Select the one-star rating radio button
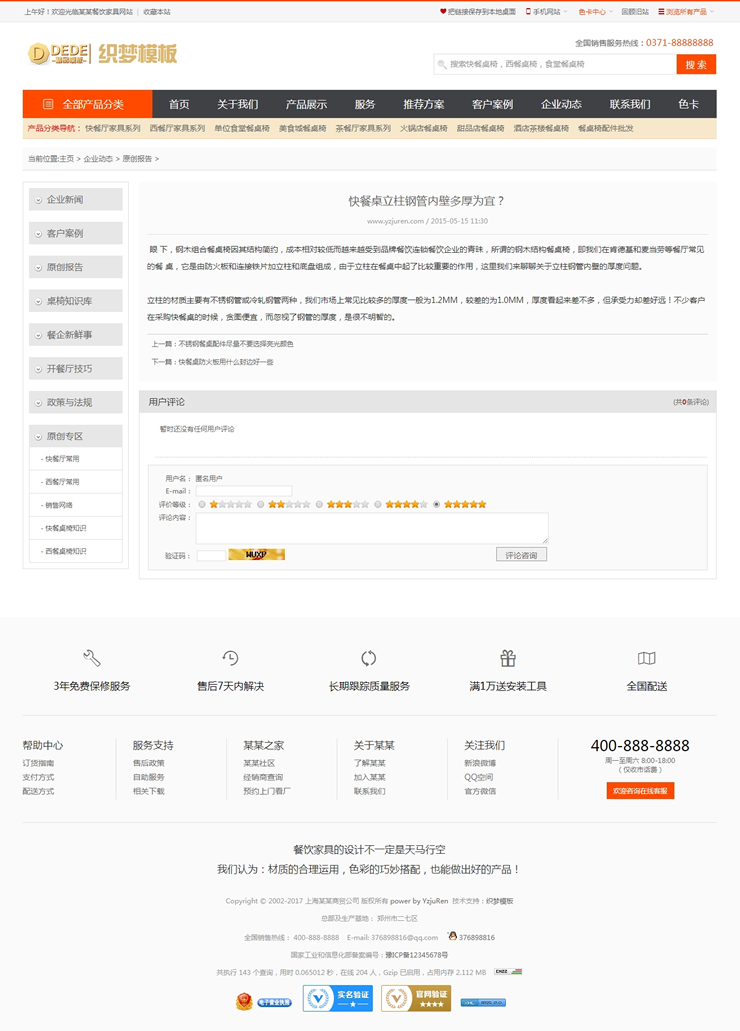The image size is (740, 1031). [203, 505]
